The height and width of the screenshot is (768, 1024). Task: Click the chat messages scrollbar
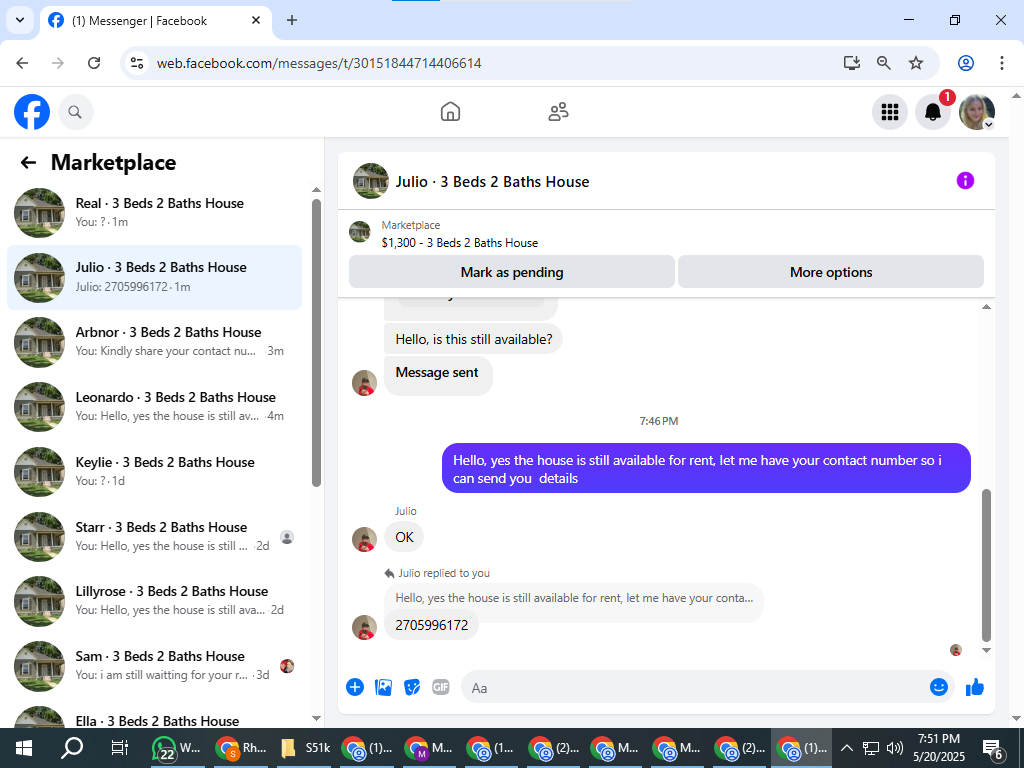point(986,566)
